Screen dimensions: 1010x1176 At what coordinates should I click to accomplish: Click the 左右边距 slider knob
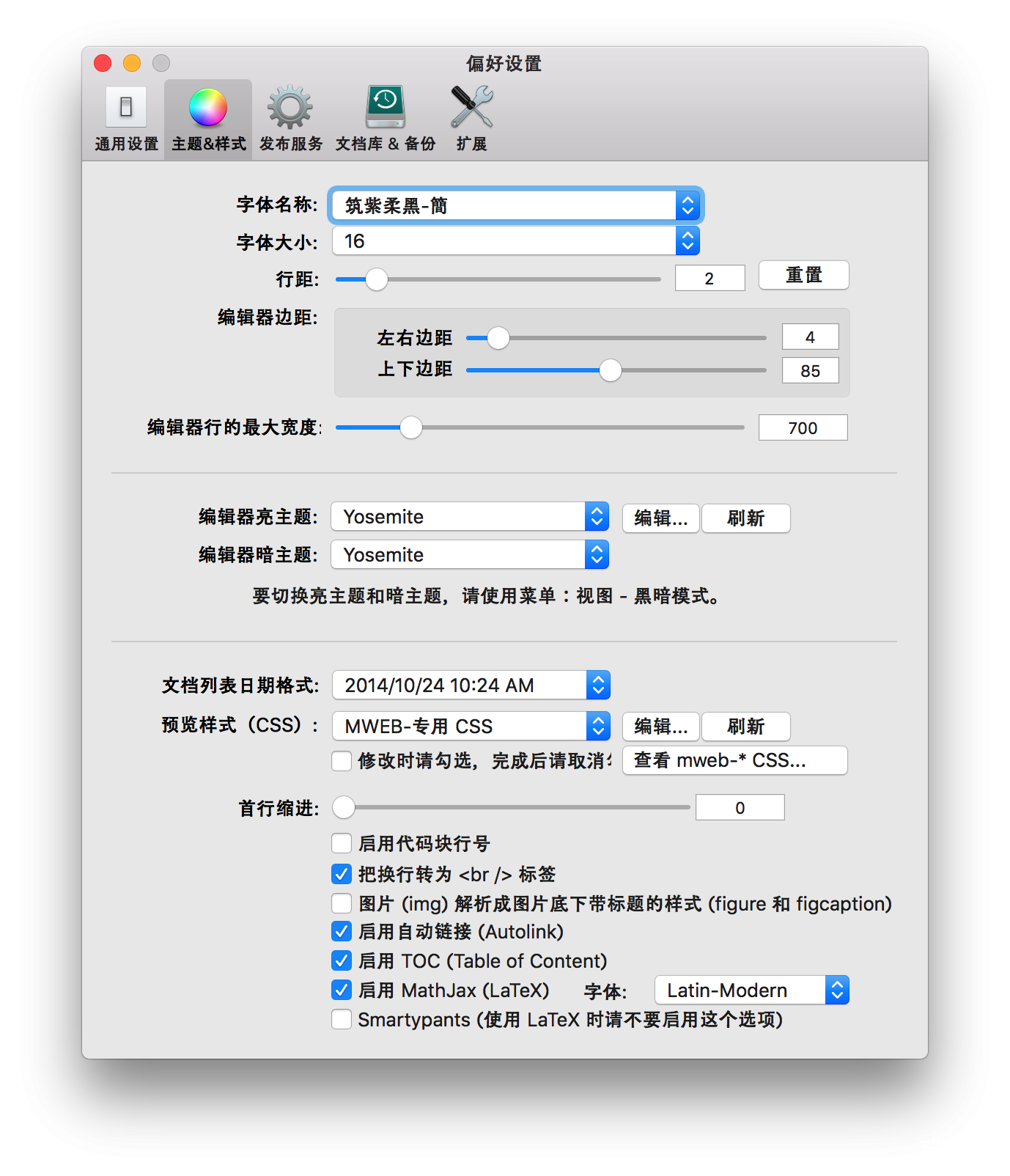click(x=498, y=338)
